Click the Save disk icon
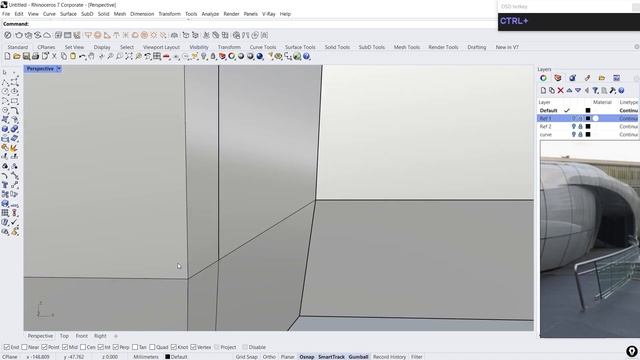This screenshot has width=640, height=360. 26,56
